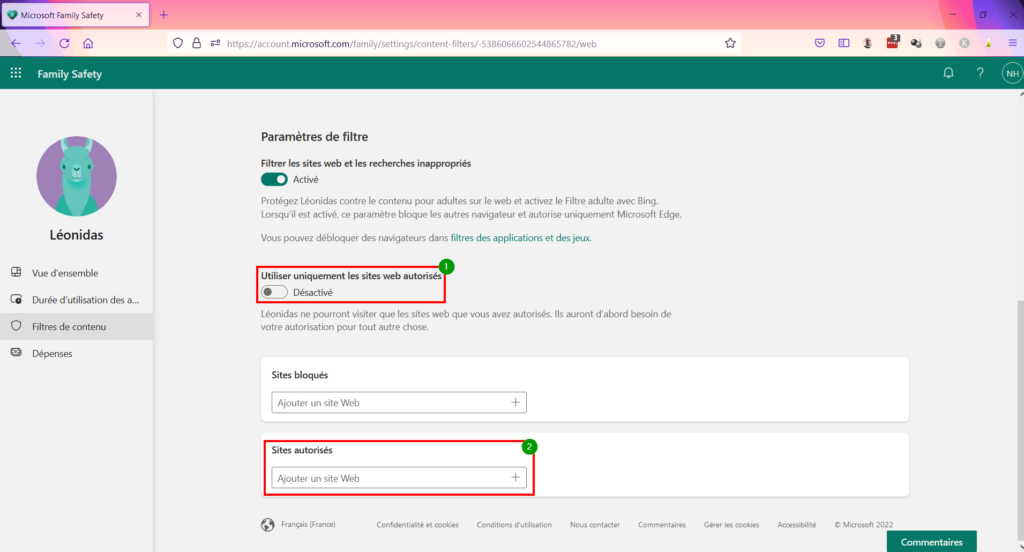Click the Pocket save icon
The width and height of the screenshot is (1024, 552).
point(820,43)
